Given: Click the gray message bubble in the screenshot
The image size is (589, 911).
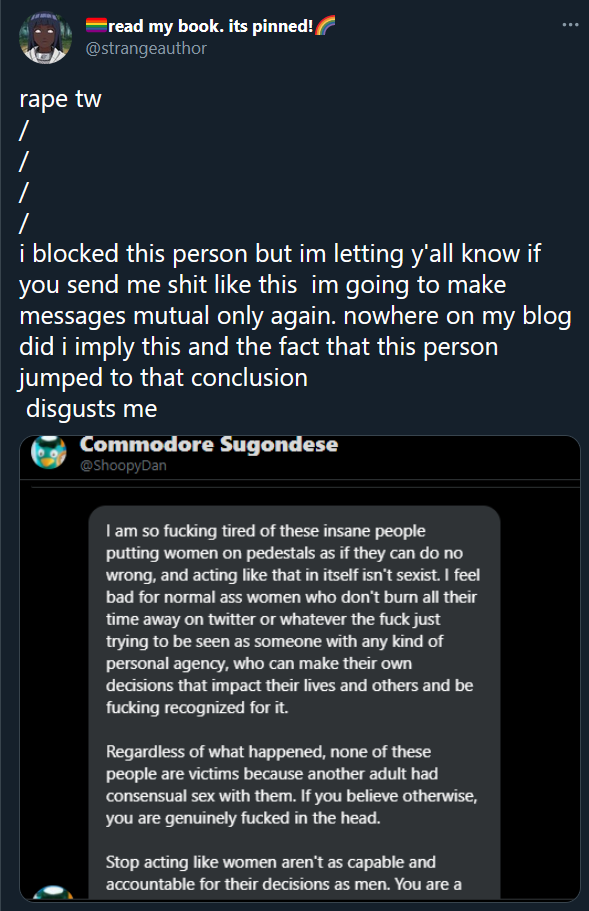Looking at the screenshot, I should pyautogui.click(x=294, y=703).
